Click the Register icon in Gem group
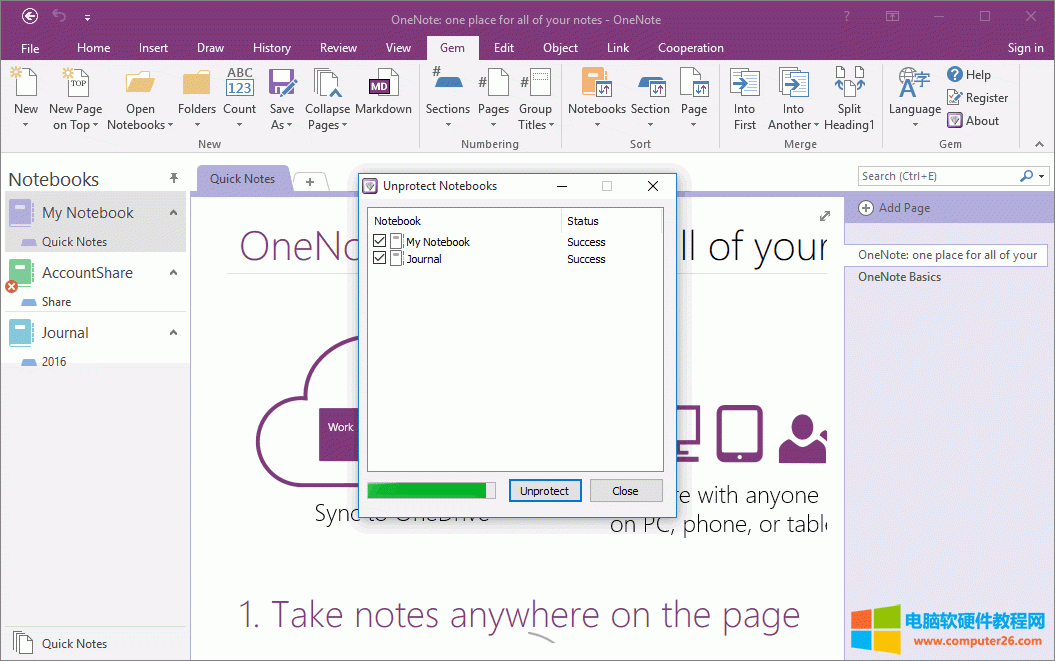The image size is (1055, 661). (x=955, y=98)
